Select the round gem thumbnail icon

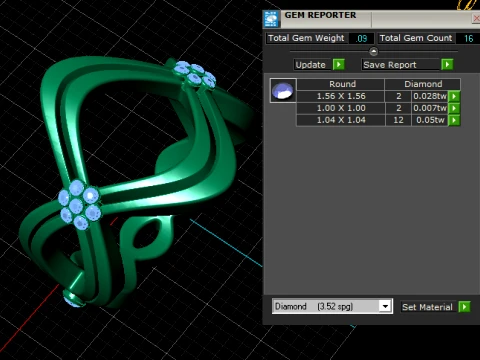283,91
